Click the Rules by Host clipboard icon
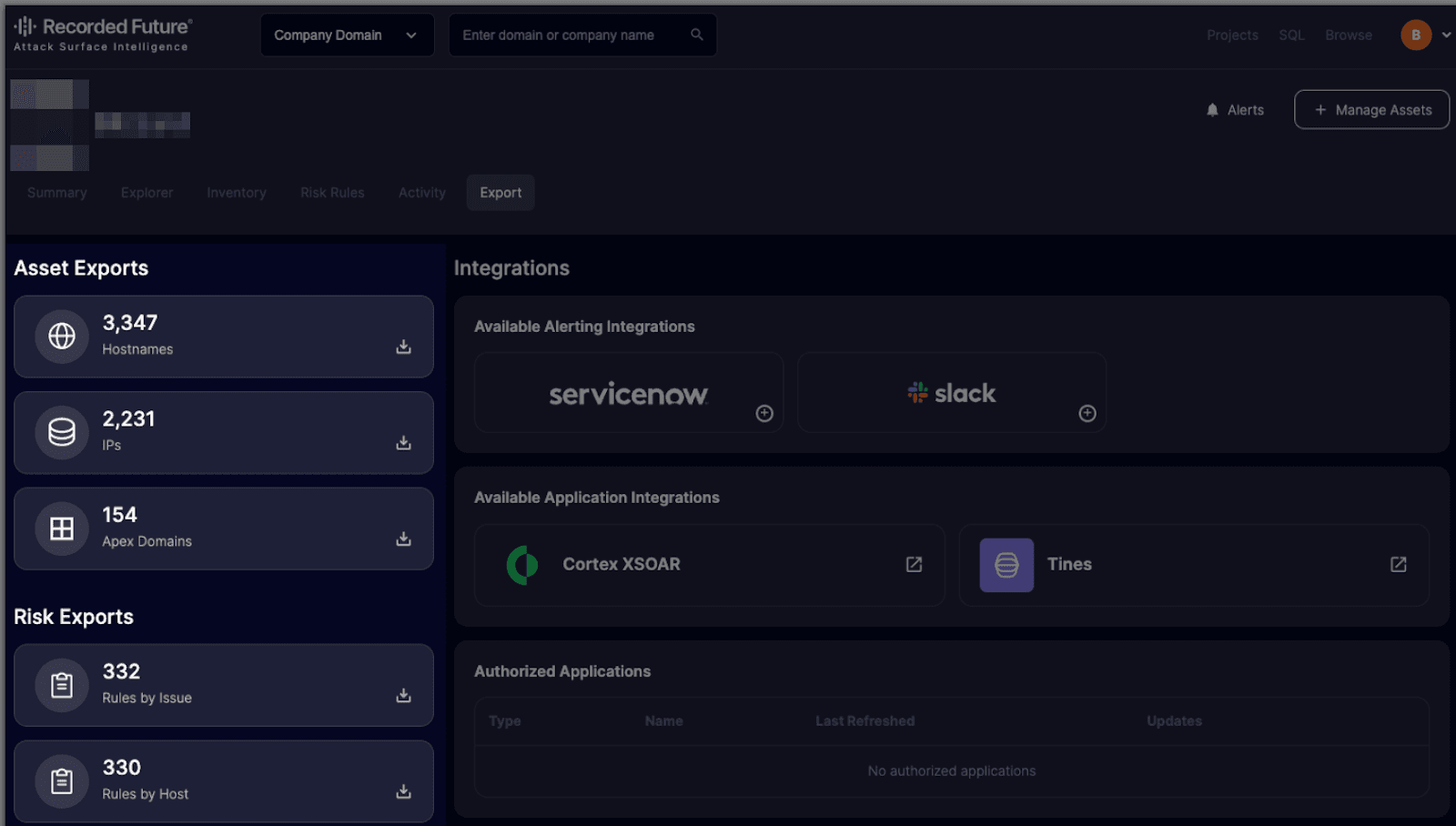1456x826 pixels. tap(62, 781)
